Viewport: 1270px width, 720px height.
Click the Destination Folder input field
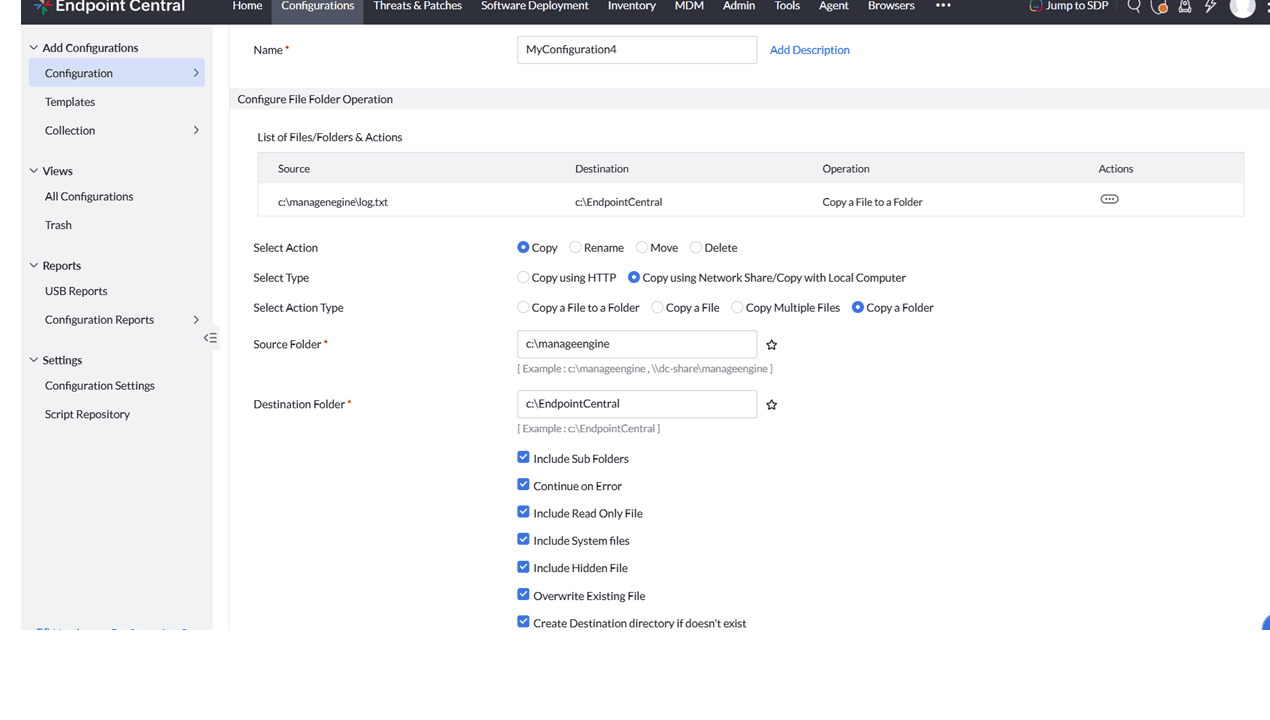637,404
